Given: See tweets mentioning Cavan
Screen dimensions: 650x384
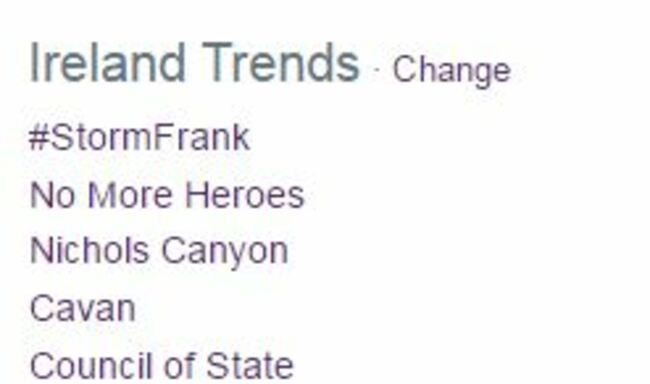Looking at the screenshot, I should coord(82,309).
